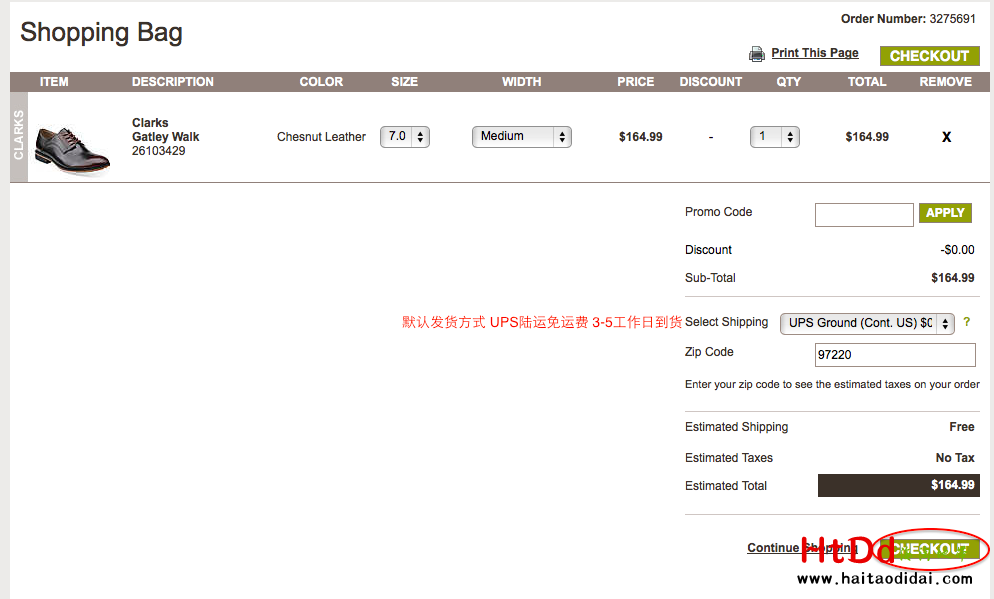Viewport: 994px width, 599px height.
Task: Click the top CHECKOUT button
Action: [x=929, y=56]
